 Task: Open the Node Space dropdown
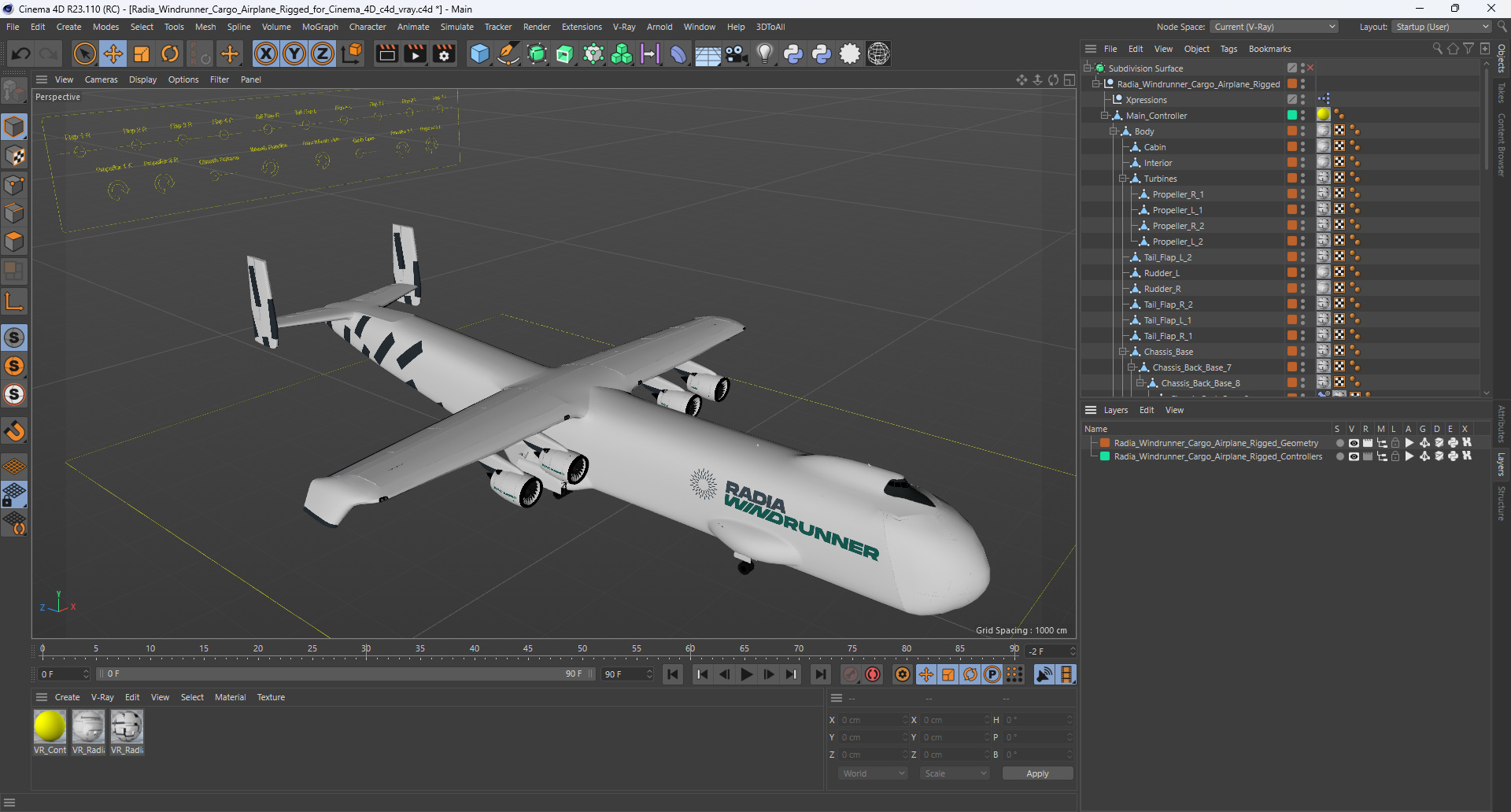pos(1274,27)
